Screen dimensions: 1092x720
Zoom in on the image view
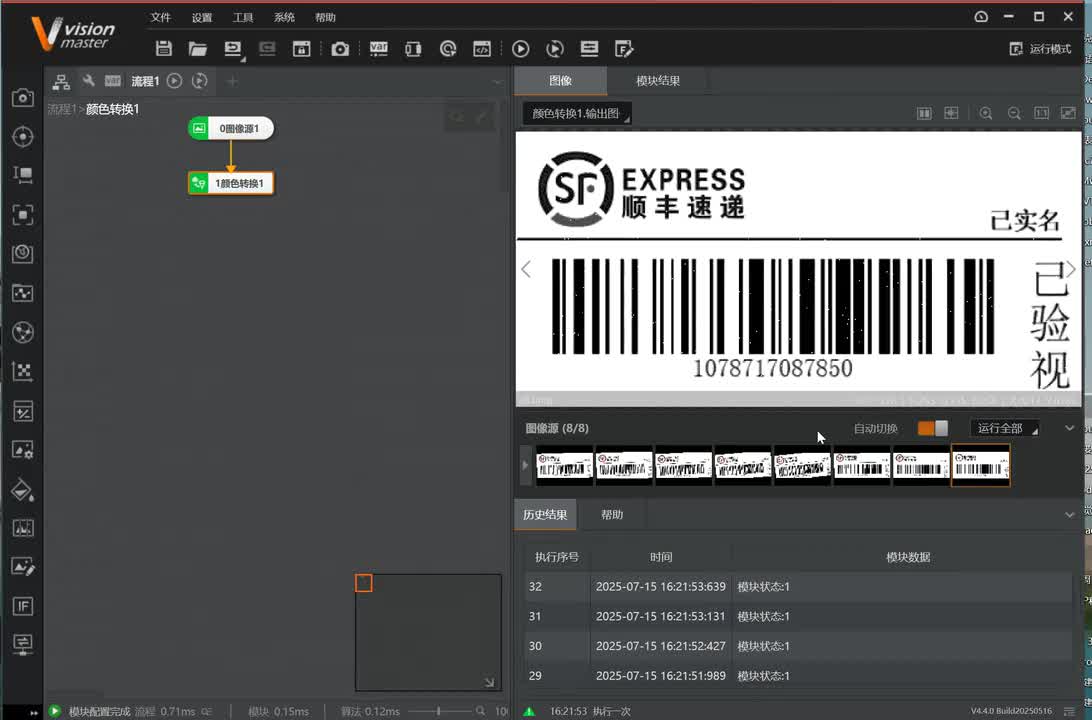pos(986,114)
